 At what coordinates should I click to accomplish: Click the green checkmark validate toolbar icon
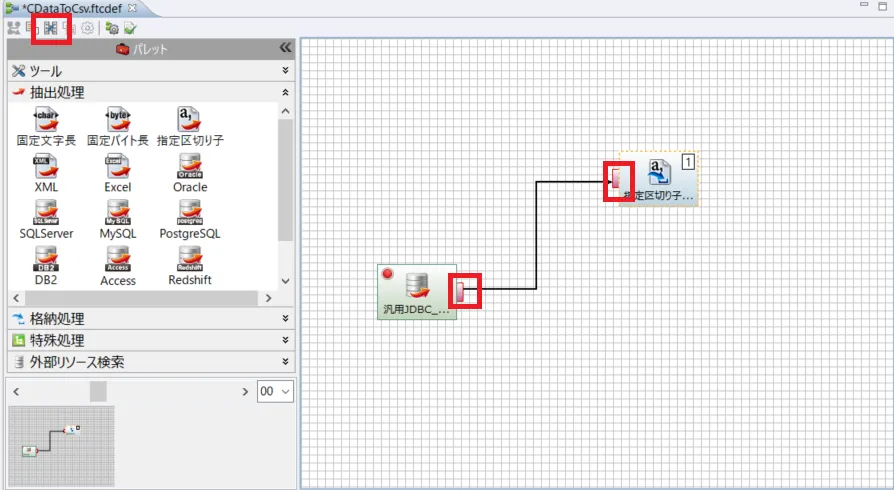[130, 28]
